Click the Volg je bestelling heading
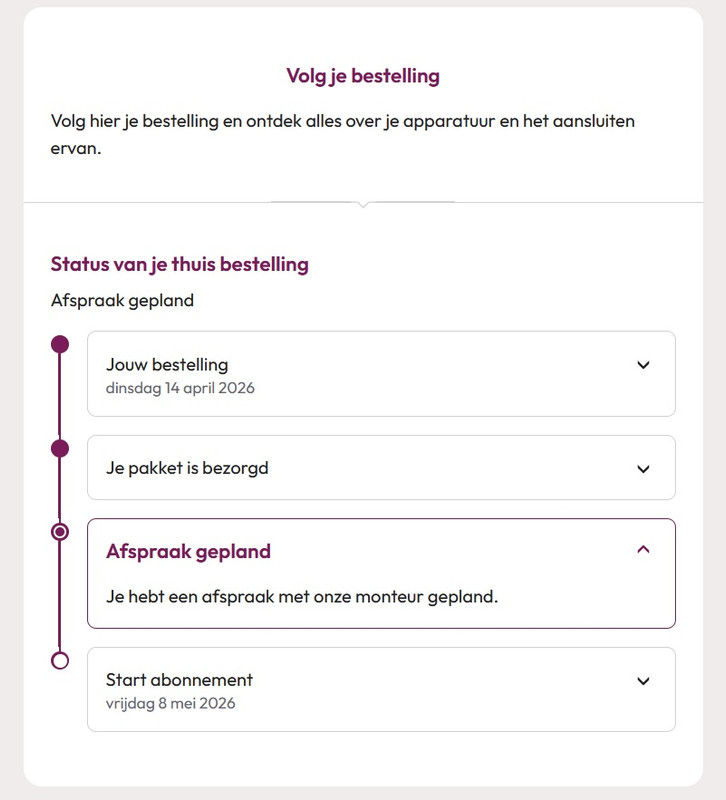Image resolution: width=726 pixels, height=800 pixels. pos(363,76)
